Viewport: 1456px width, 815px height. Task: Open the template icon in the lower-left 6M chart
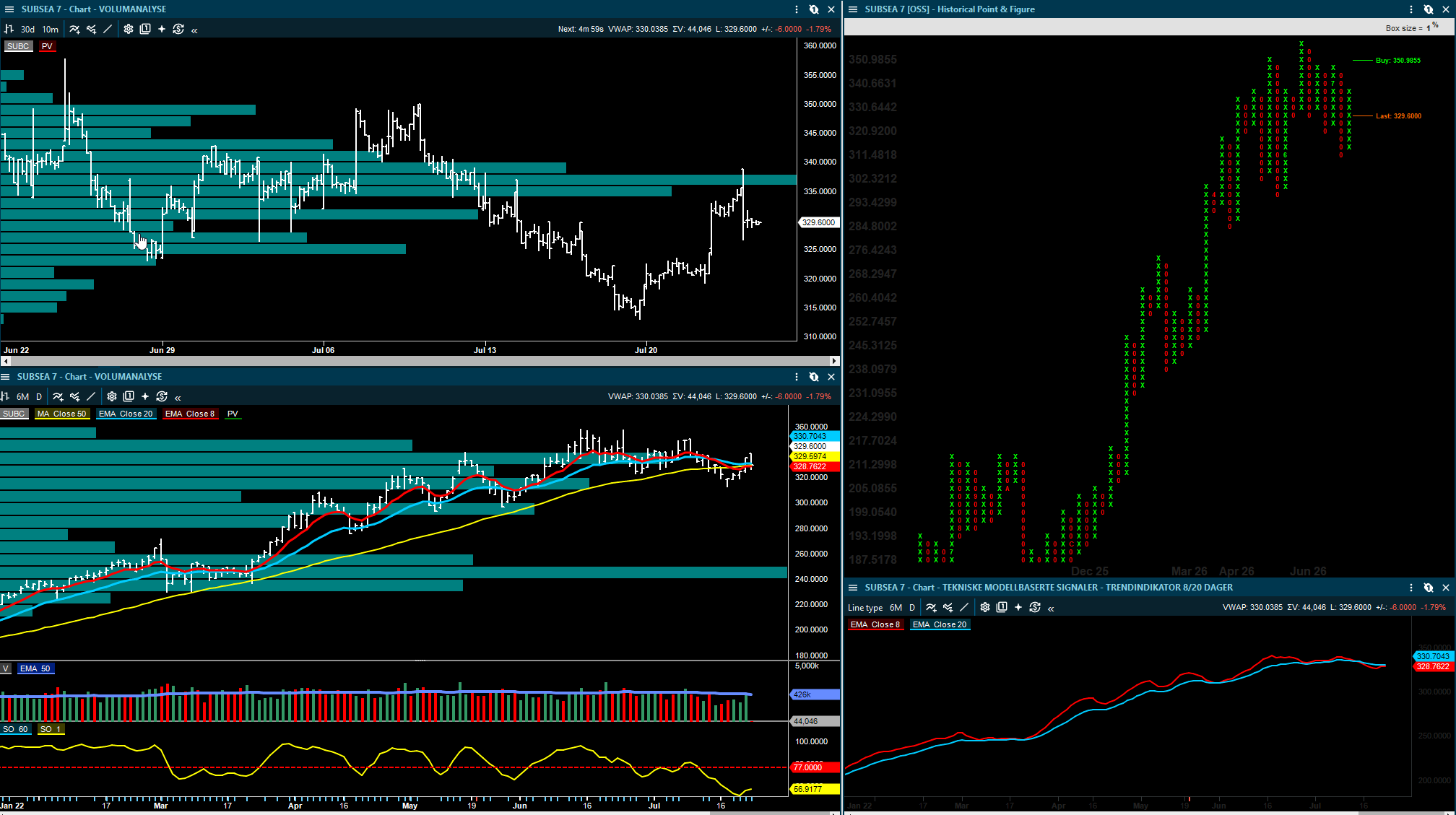coord(128,396)
